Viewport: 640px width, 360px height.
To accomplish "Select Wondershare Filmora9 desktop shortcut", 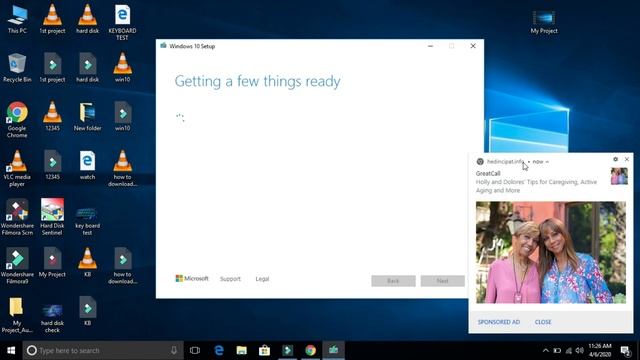I will click(x=17, y=266).
